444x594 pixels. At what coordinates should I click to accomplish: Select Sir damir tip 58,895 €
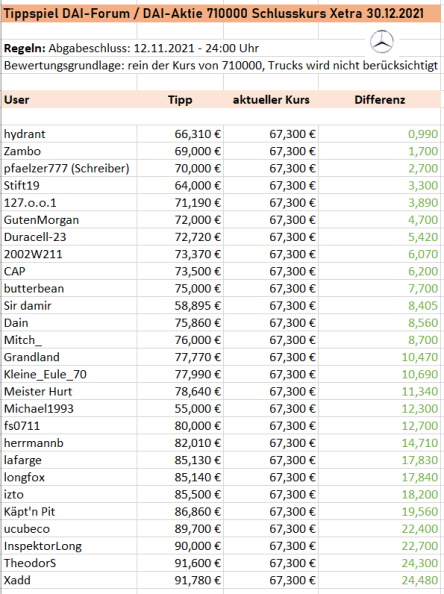[180, 306]
